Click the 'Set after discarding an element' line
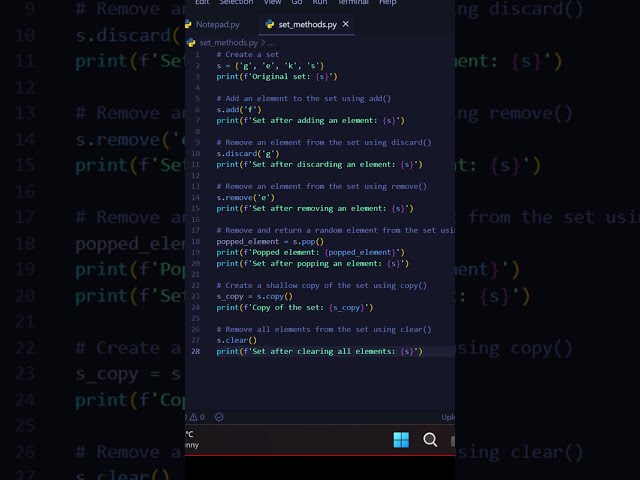Screen dimensions: 640x480 click(x=320, y=164)
